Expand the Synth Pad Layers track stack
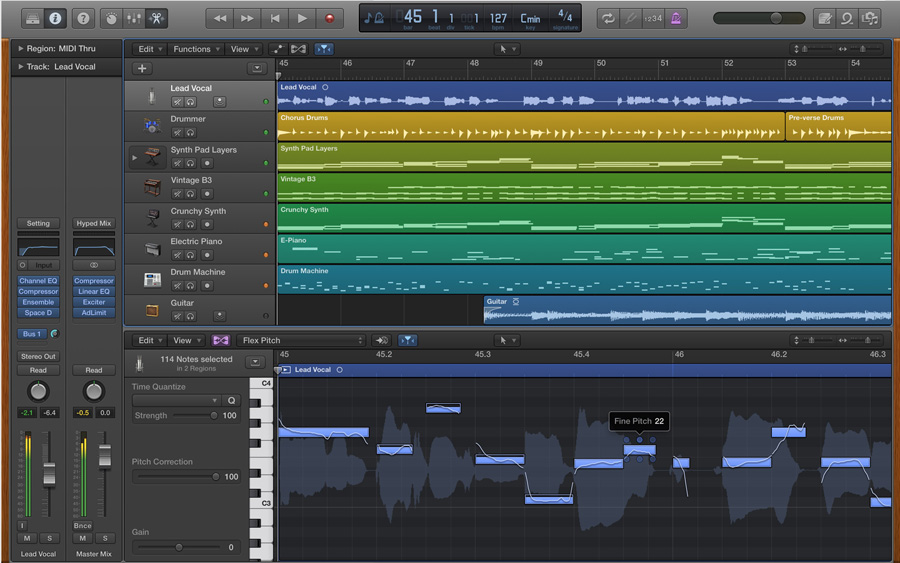This screenshot has height=563, width=900. pyautogui.click(x=135, y=157)
